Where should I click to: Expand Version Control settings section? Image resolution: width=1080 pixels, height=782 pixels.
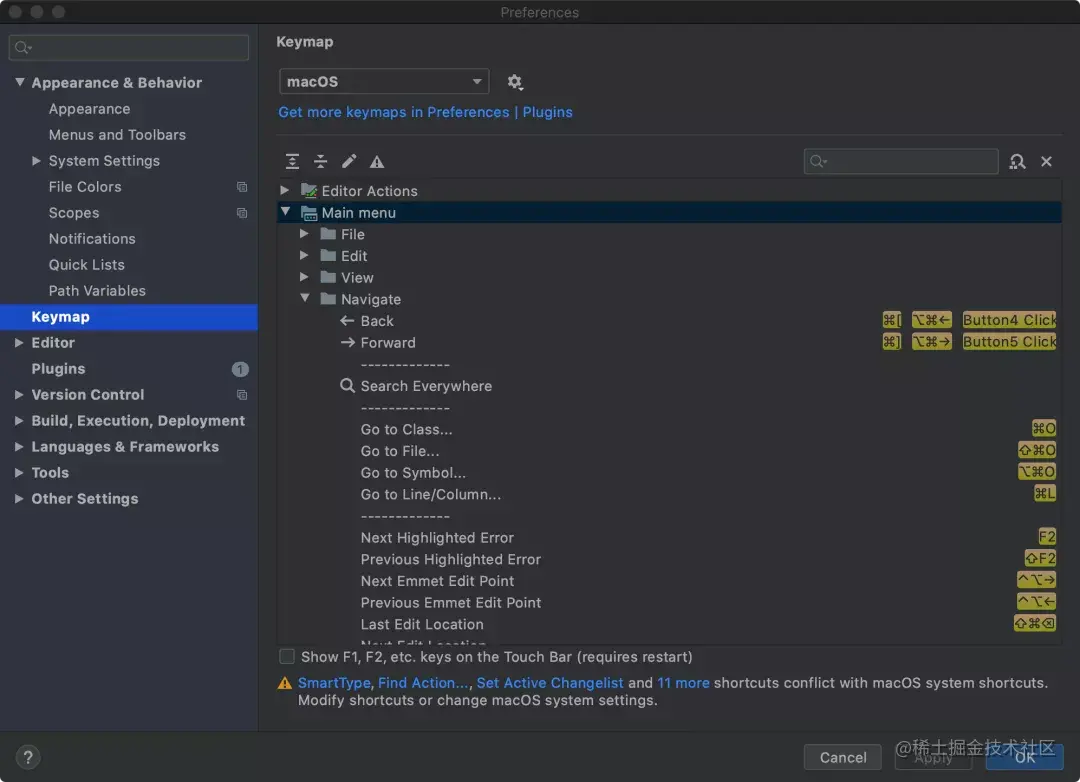point(19,395)
